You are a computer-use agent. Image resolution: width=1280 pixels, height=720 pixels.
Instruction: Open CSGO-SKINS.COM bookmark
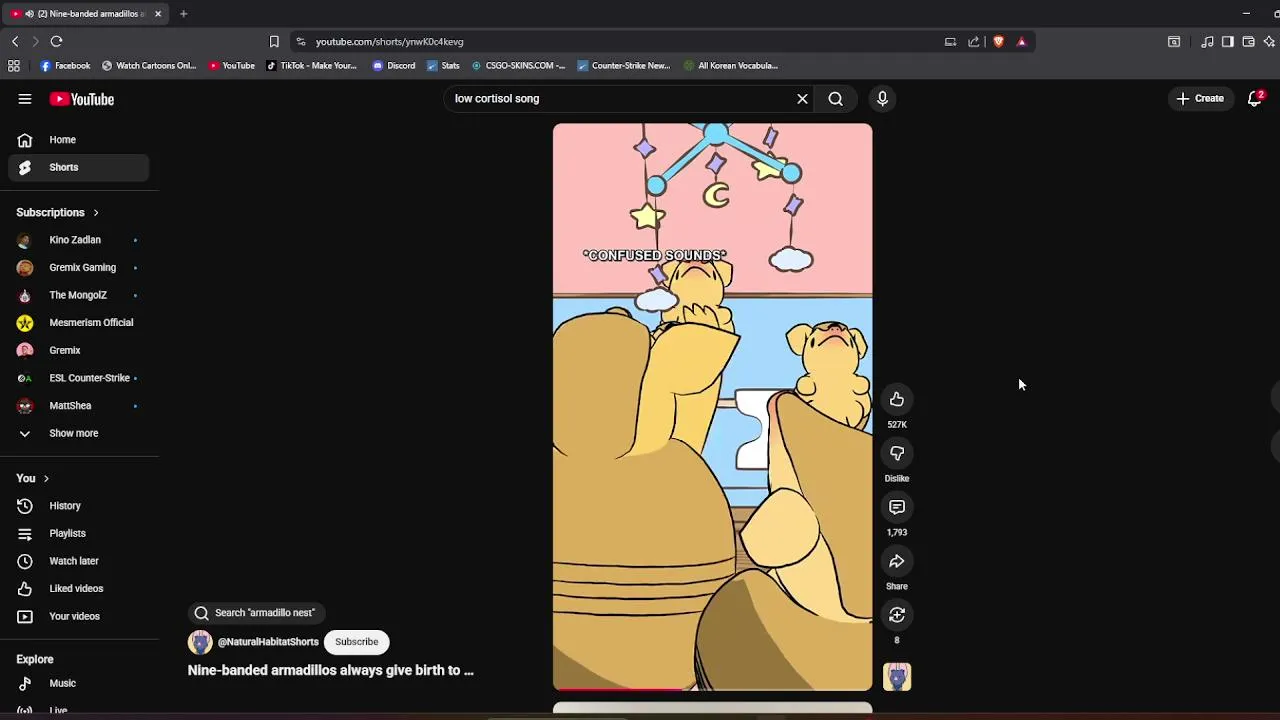tap(518, 66)
